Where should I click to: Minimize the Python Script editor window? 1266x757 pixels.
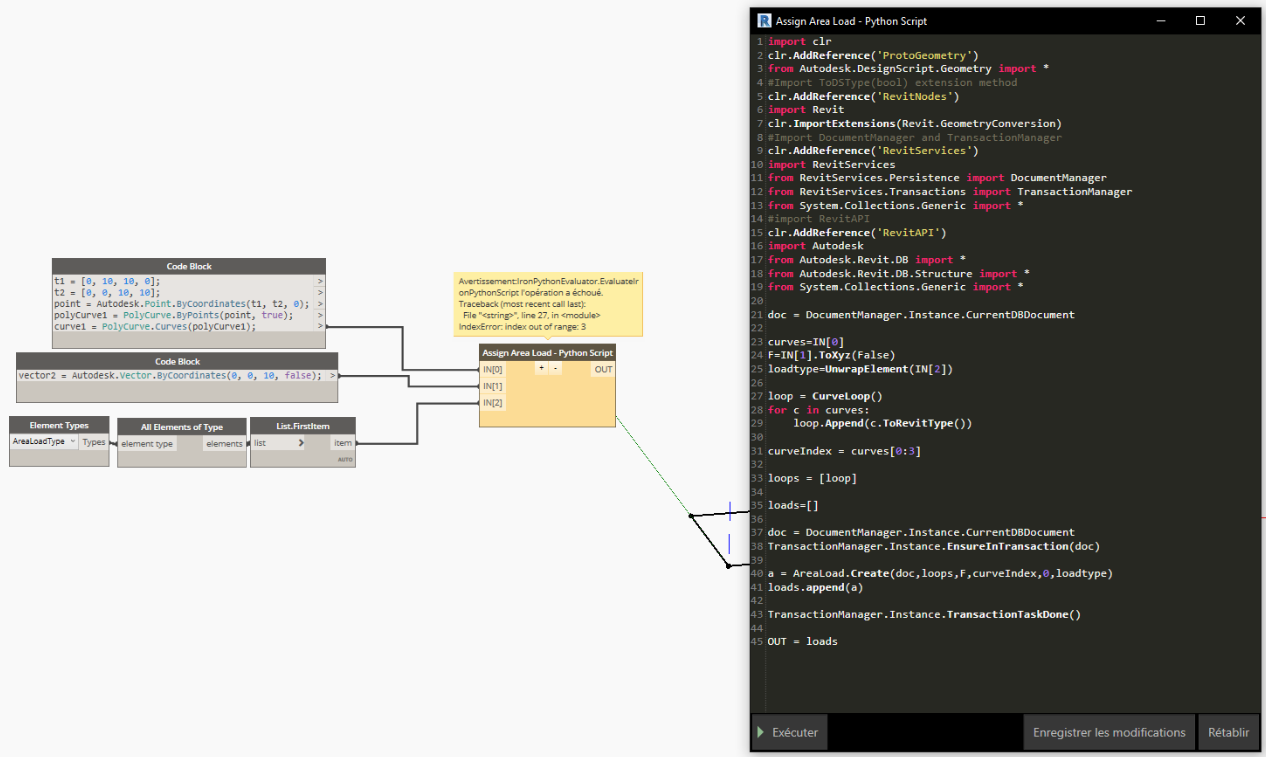point(1163,21)
